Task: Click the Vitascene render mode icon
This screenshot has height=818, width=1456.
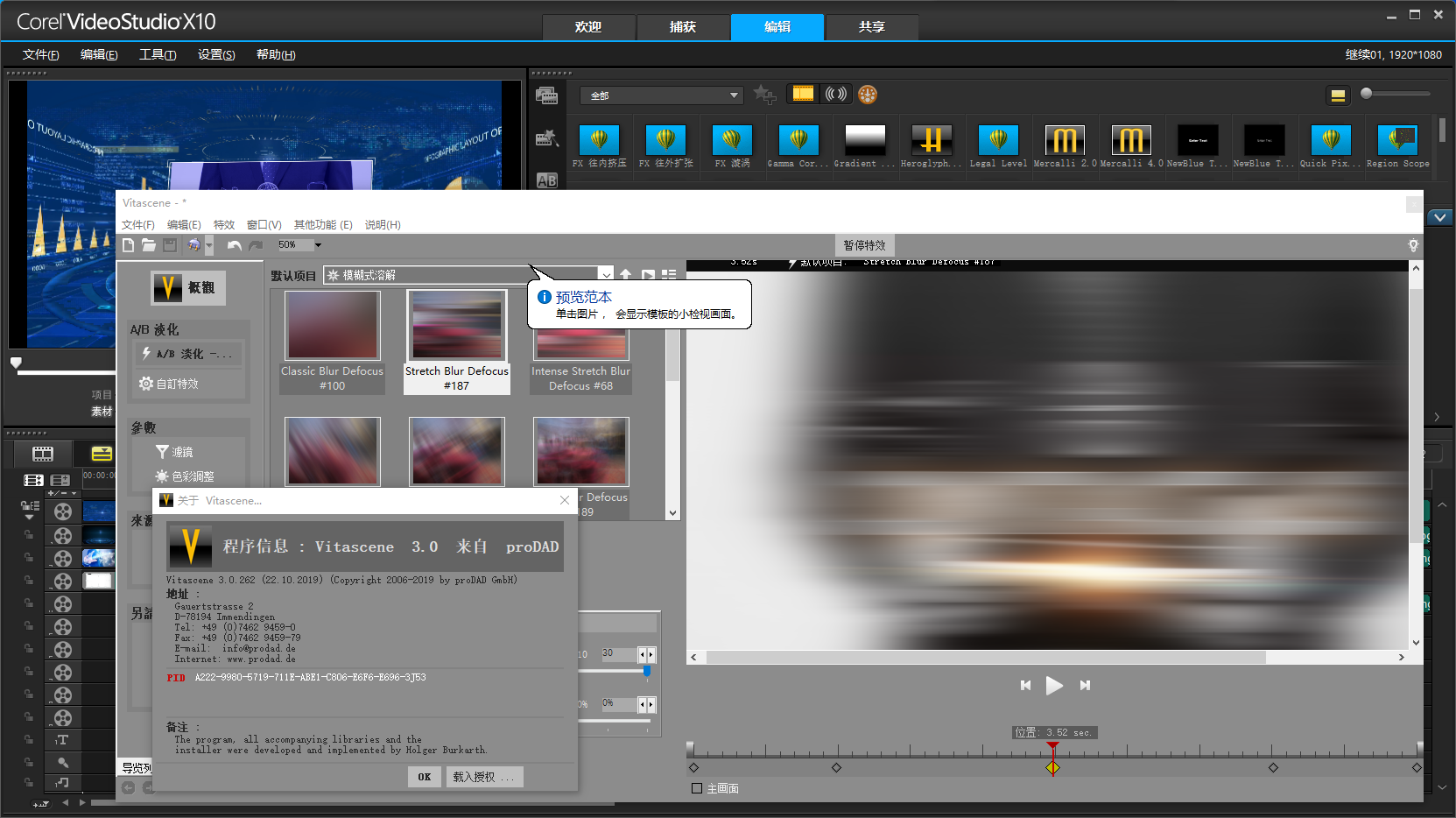Action: coord(194,245)
